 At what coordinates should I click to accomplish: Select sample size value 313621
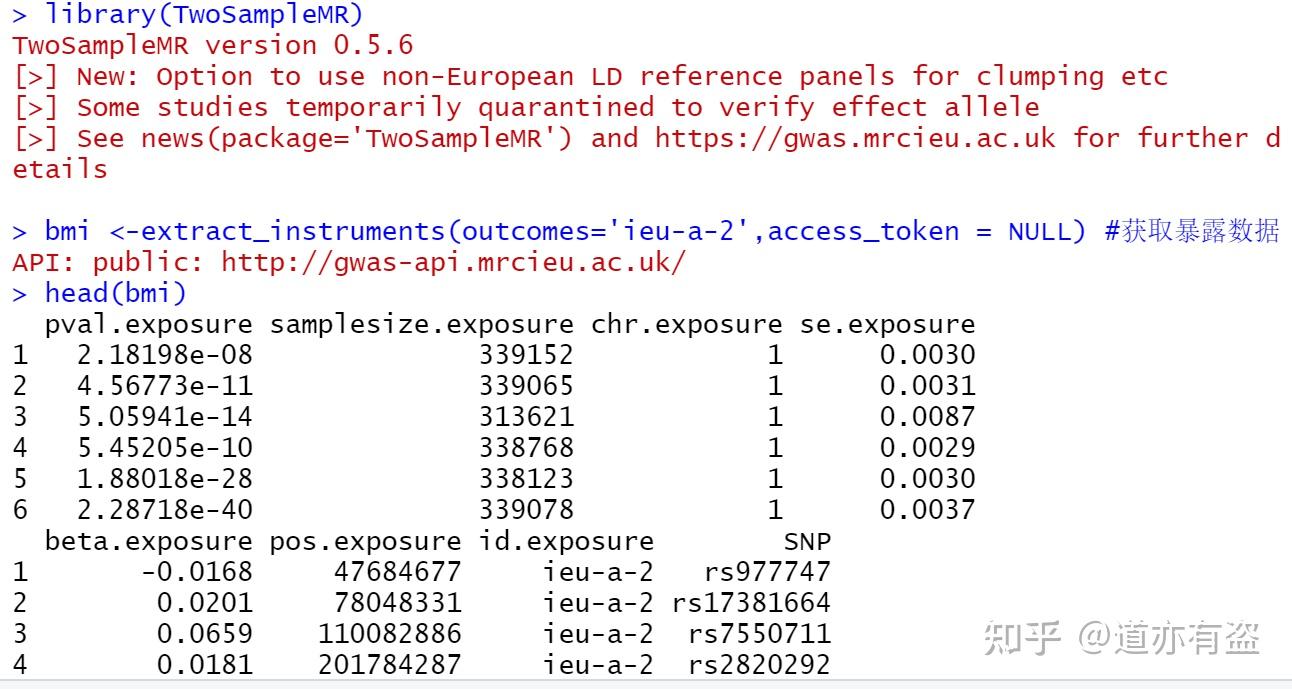pyautogui.click(x=526, y=418)
